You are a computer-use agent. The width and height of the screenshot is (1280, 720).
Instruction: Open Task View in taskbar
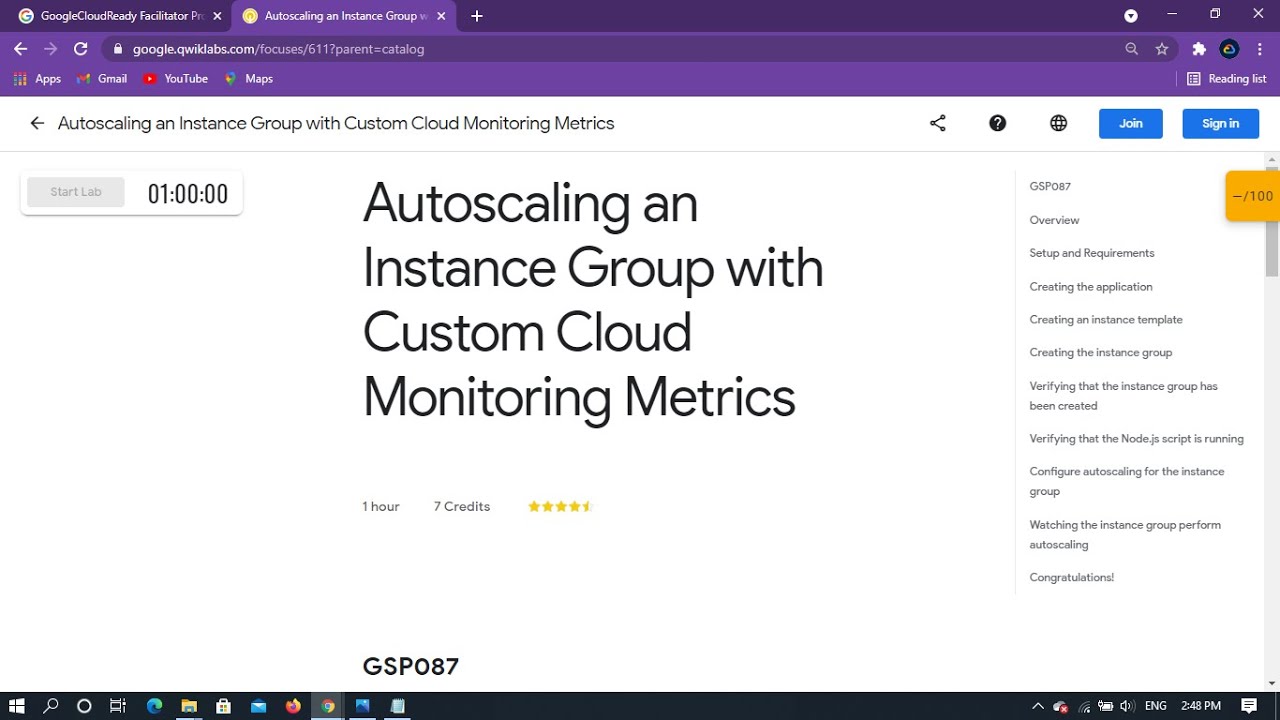(x=117, y=706)
